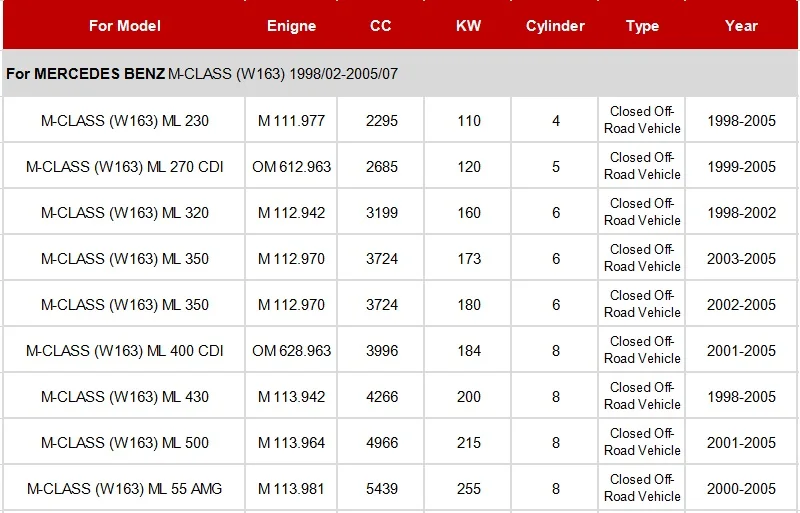Click the KW value '200'

click(x=469, y=397)
